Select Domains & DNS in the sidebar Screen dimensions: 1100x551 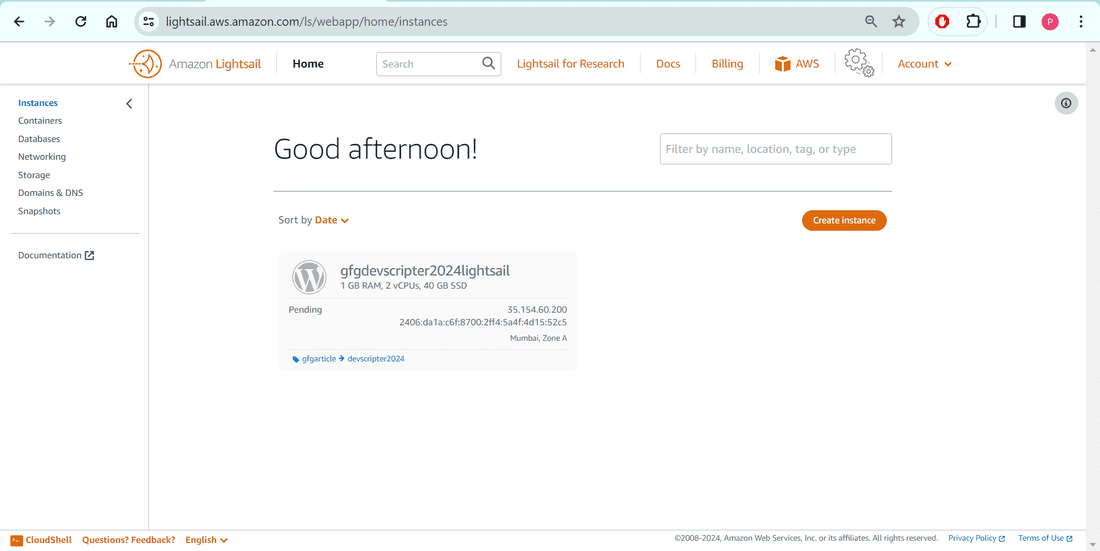51,192
